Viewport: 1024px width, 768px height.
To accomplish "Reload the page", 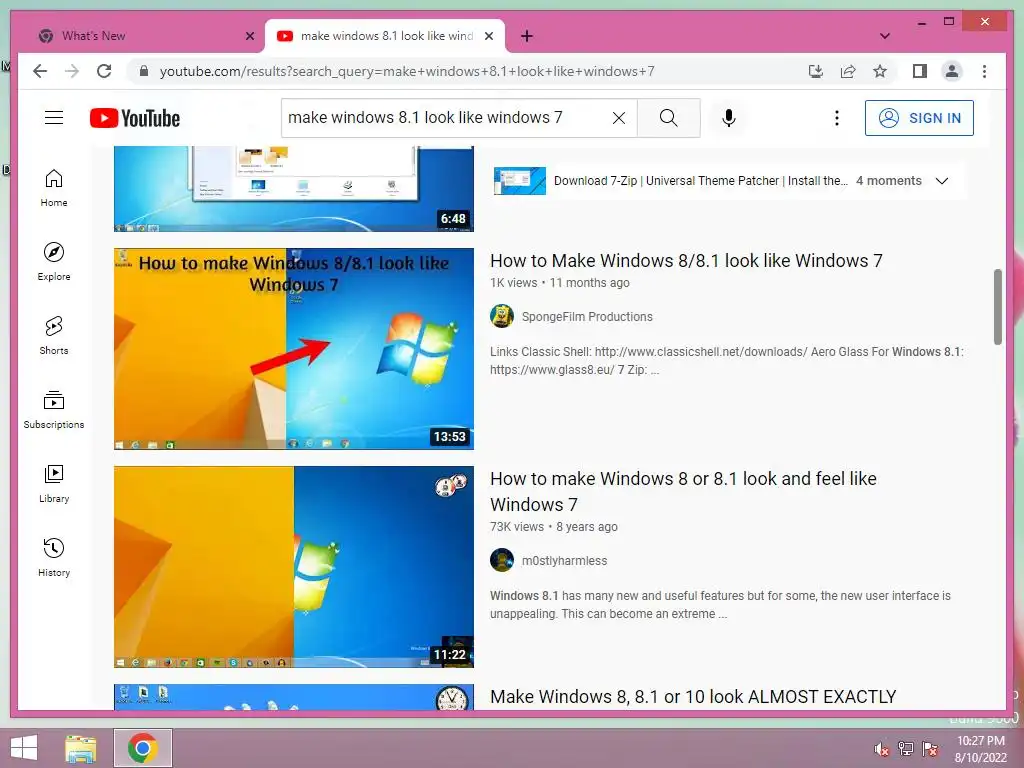I will click(x=104, y=71).
